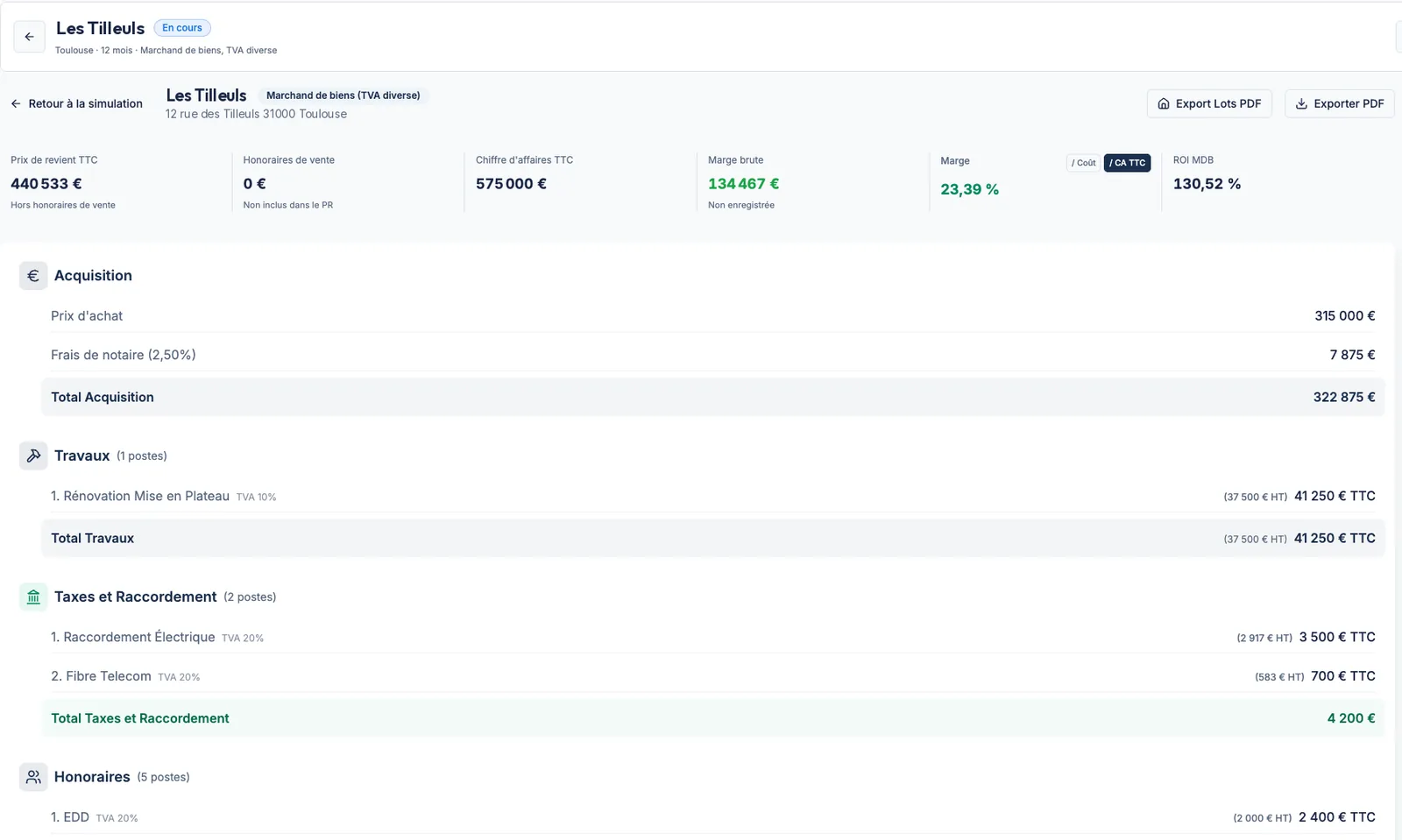Open the Export Lots PDF button
1402x840 pixels.
(x=1209, y=103)
